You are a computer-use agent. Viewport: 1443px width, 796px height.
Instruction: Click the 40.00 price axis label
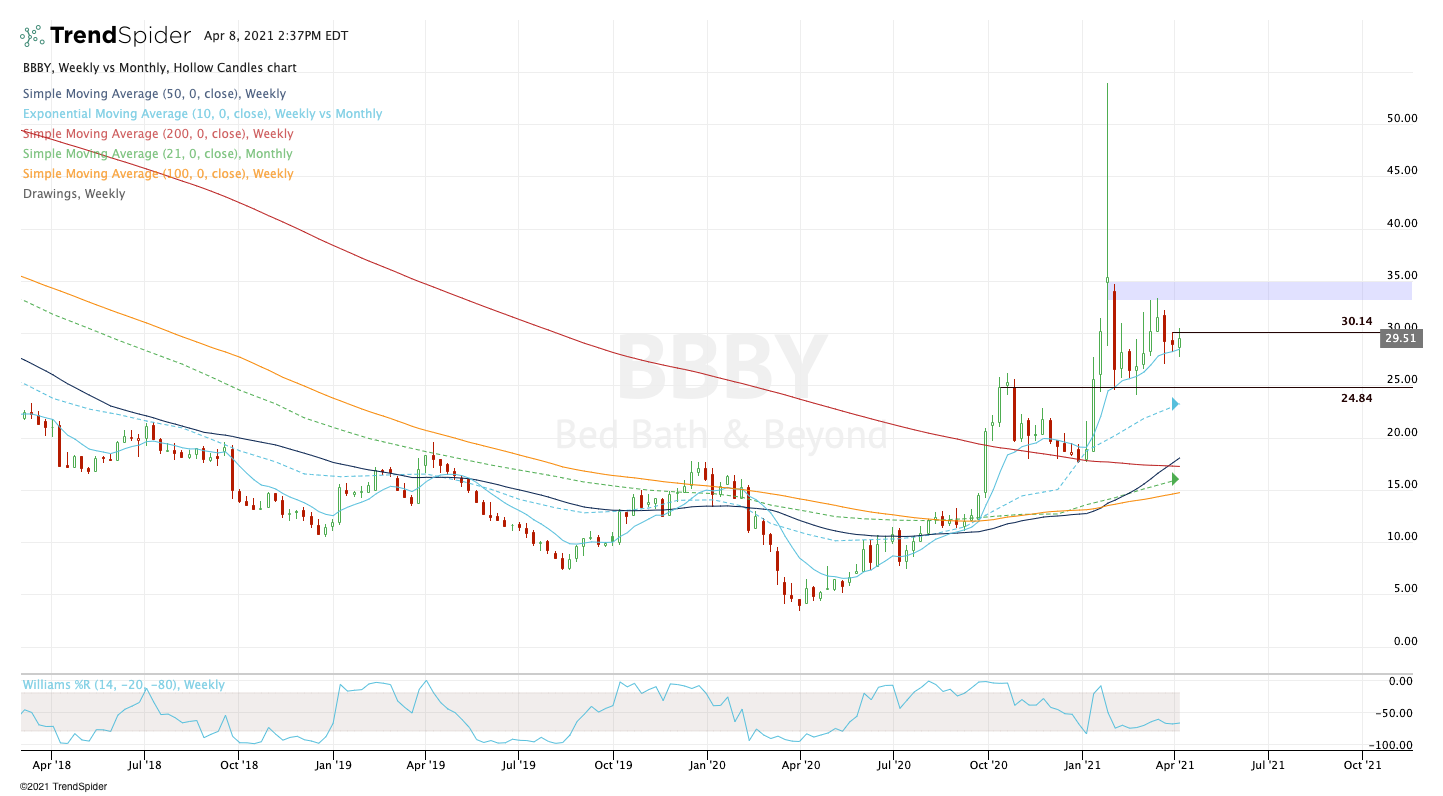(1401, 223)
